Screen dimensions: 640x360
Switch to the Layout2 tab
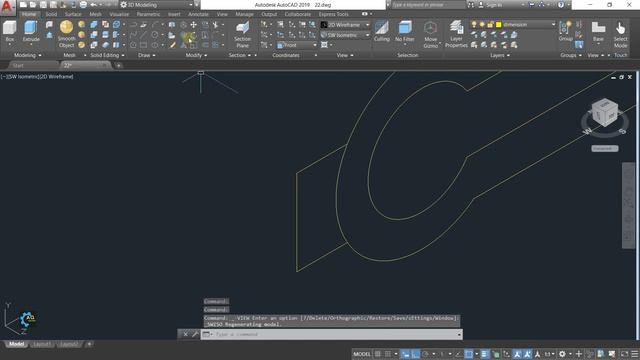[x=69, y=344]
